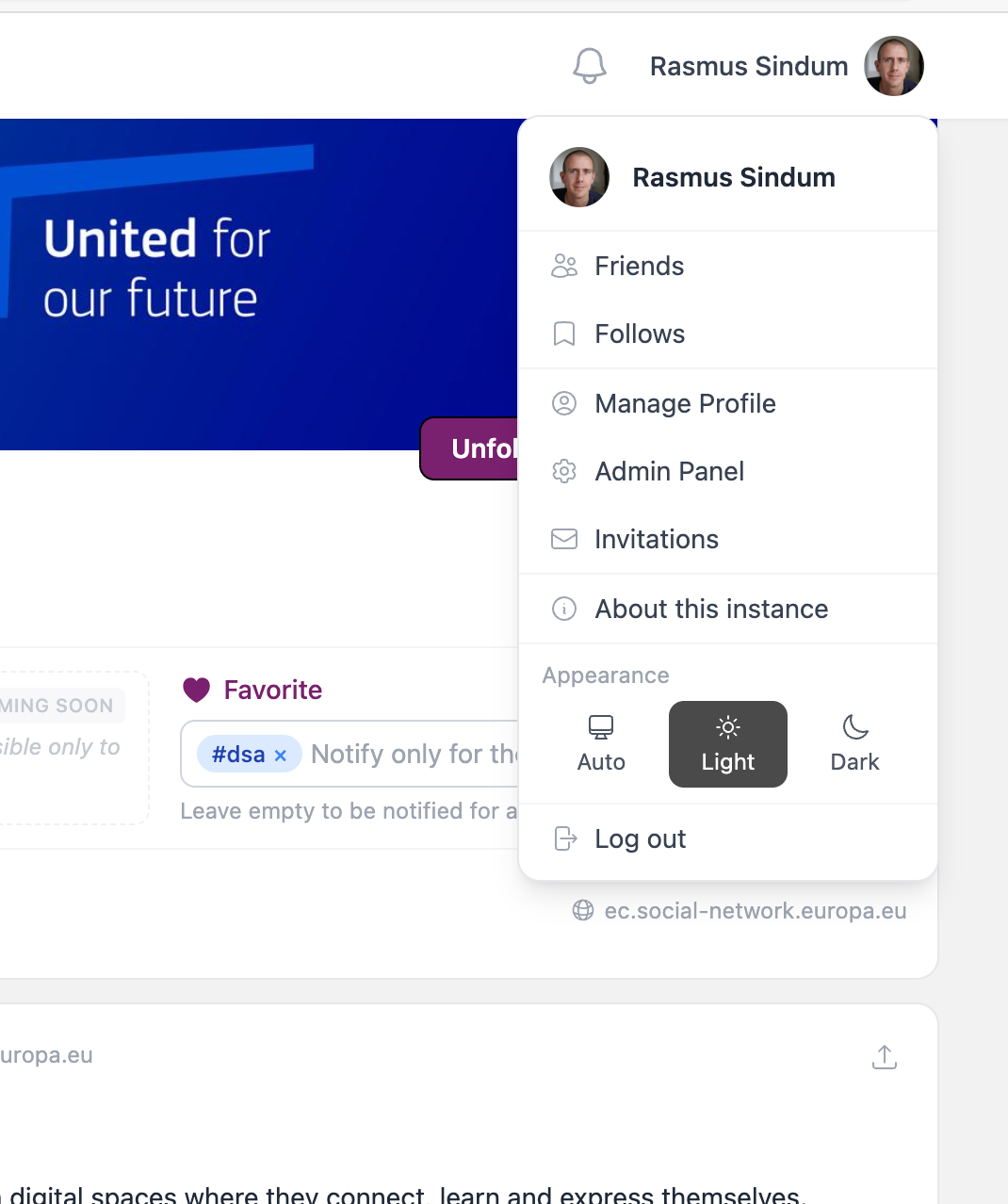Click the Log out door icon
Image resolution: width=1008 pixels, height=1204 pixels.
click(564, 838)
